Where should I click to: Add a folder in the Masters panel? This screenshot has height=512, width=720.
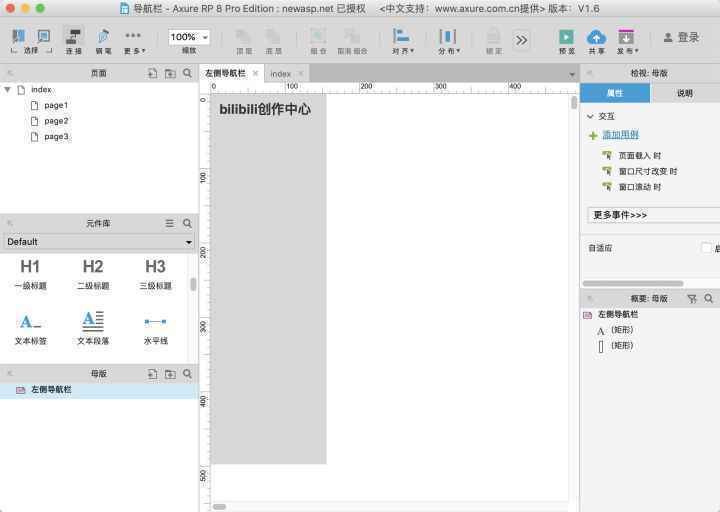tap(170, 374)
